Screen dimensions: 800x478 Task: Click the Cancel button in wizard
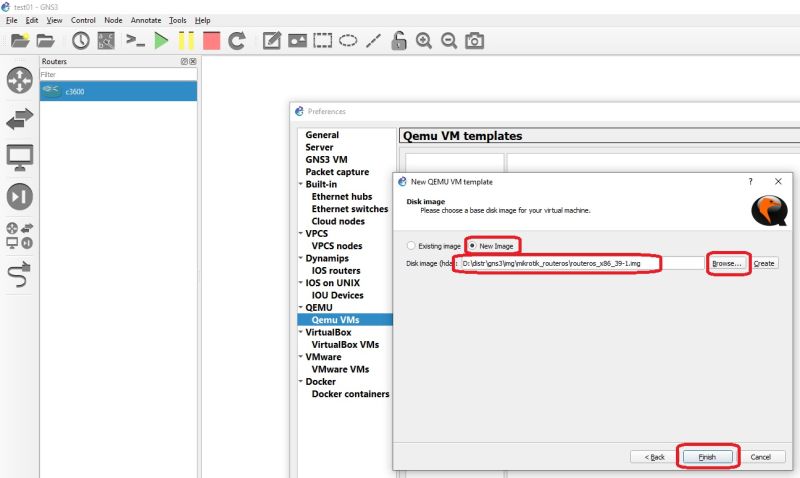tap(760, 457)
